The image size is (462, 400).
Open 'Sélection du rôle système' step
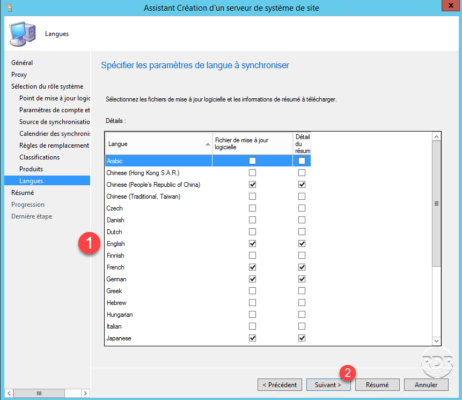(47, 86)
